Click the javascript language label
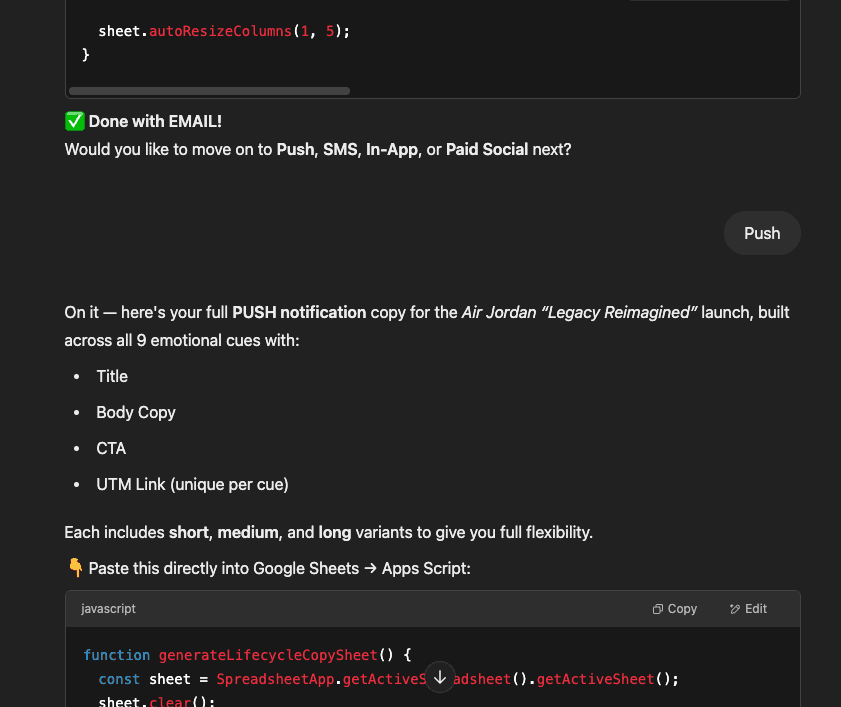 (x=108, y=609)
